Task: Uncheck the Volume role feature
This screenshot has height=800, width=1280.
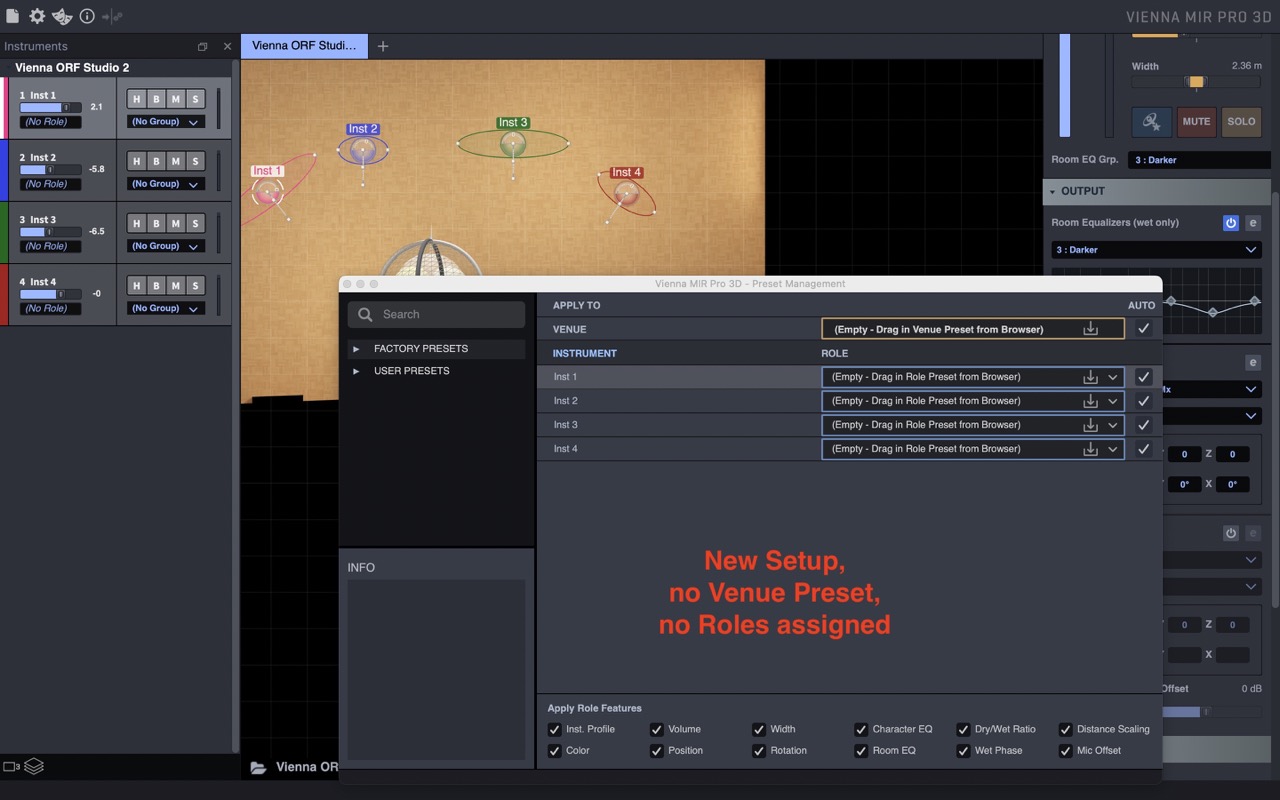Action: click(657, 729)
